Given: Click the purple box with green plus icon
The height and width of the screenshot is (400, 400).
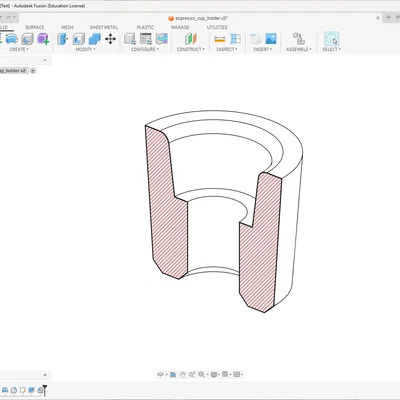Looking at the screenshot, I should (x=43, y=39).
